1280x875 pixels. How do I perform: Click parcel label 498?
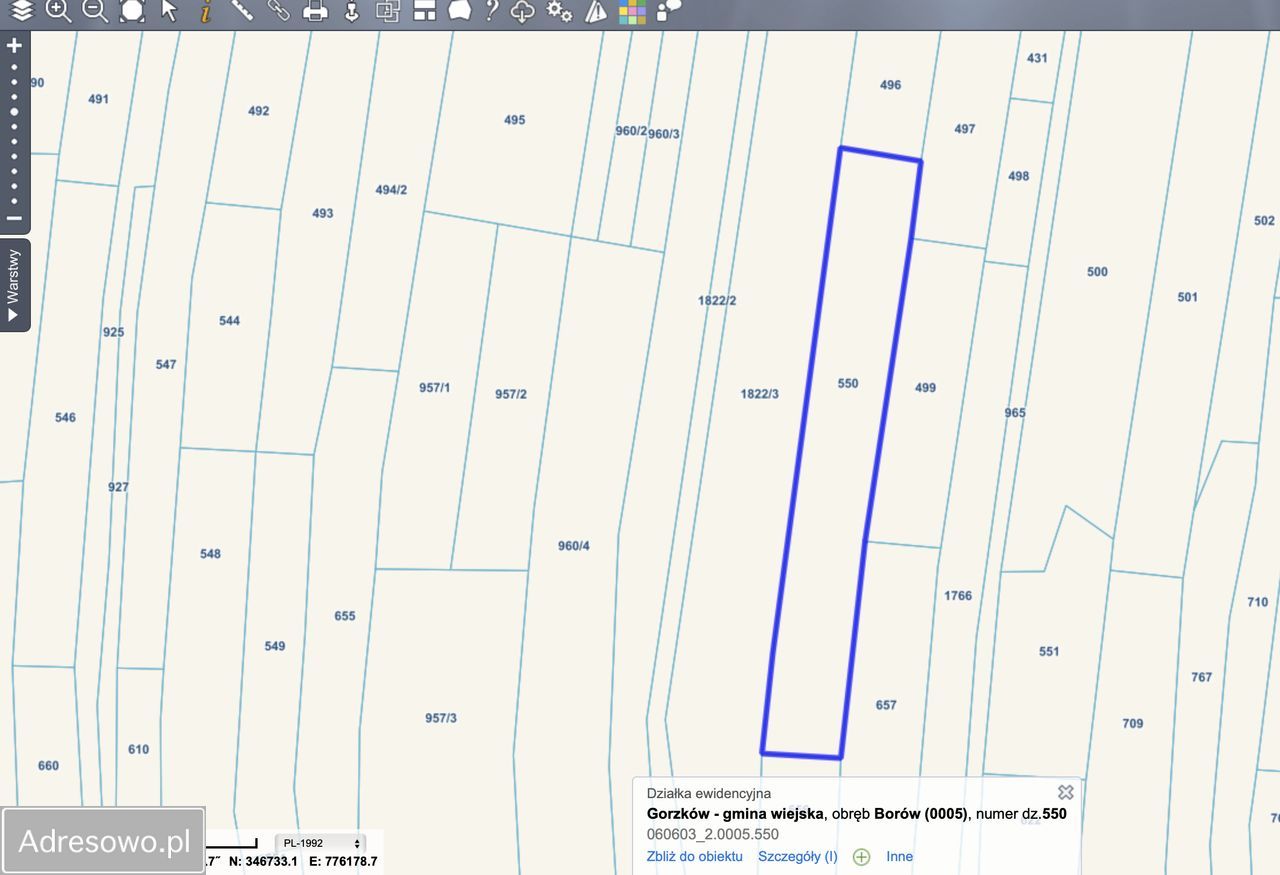[1018, 176]
